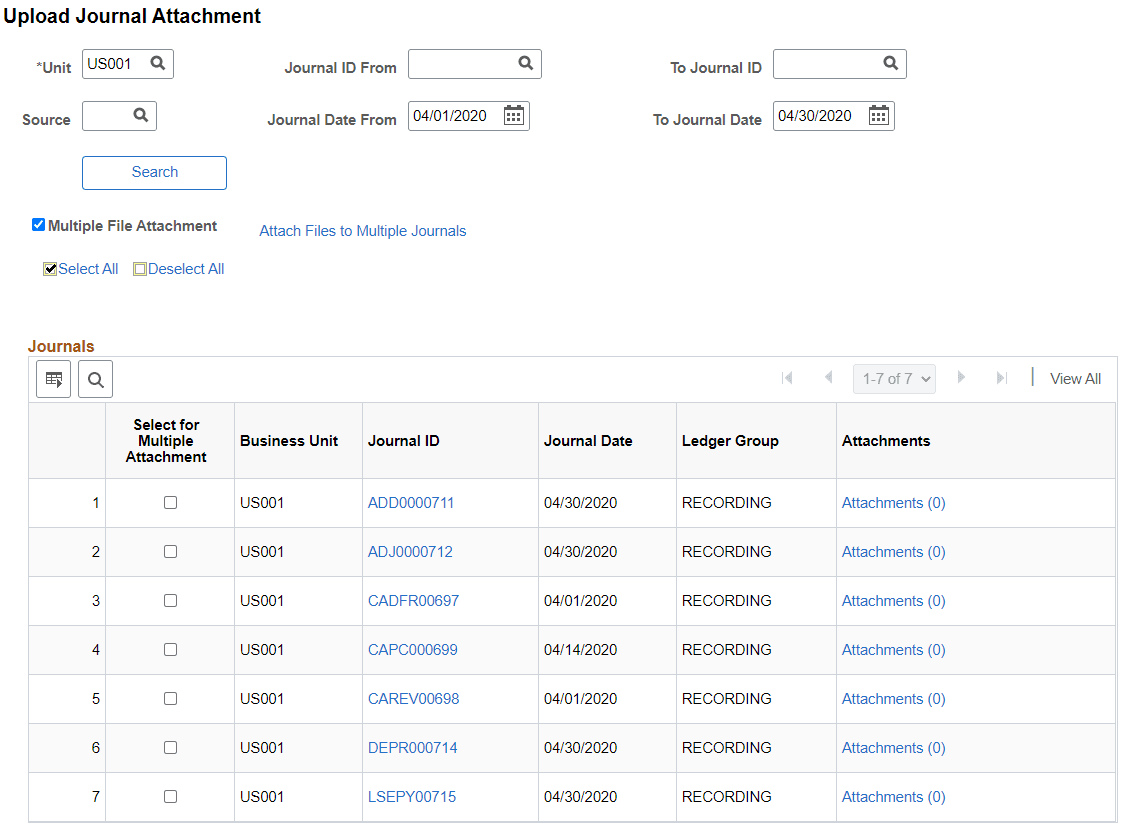Disable the Multiple File Attachment checkbox
This screenshot has height=836, width=1144.
[38, 225]
